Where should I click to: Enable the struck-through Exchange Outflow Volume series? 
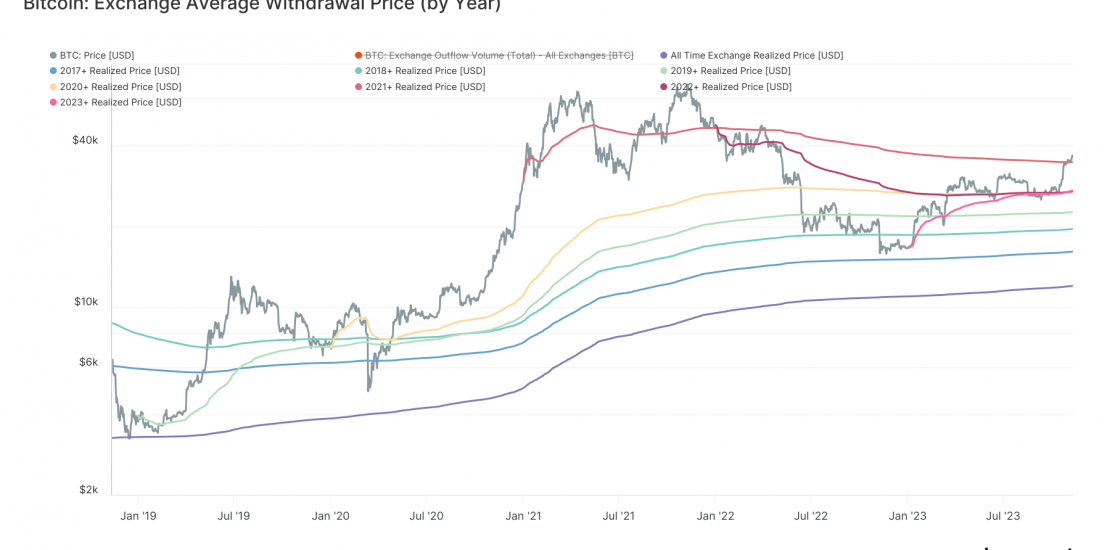point(499,56)
